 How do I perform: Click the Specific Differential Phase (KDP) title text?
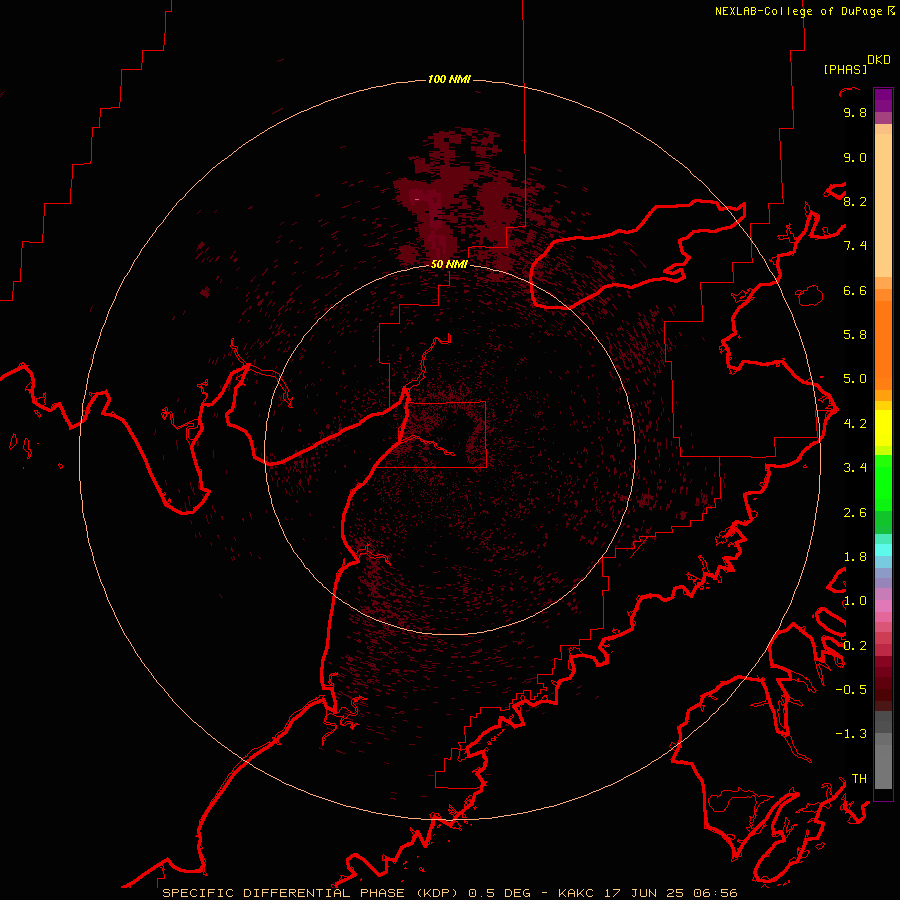(x=311, y=893)
